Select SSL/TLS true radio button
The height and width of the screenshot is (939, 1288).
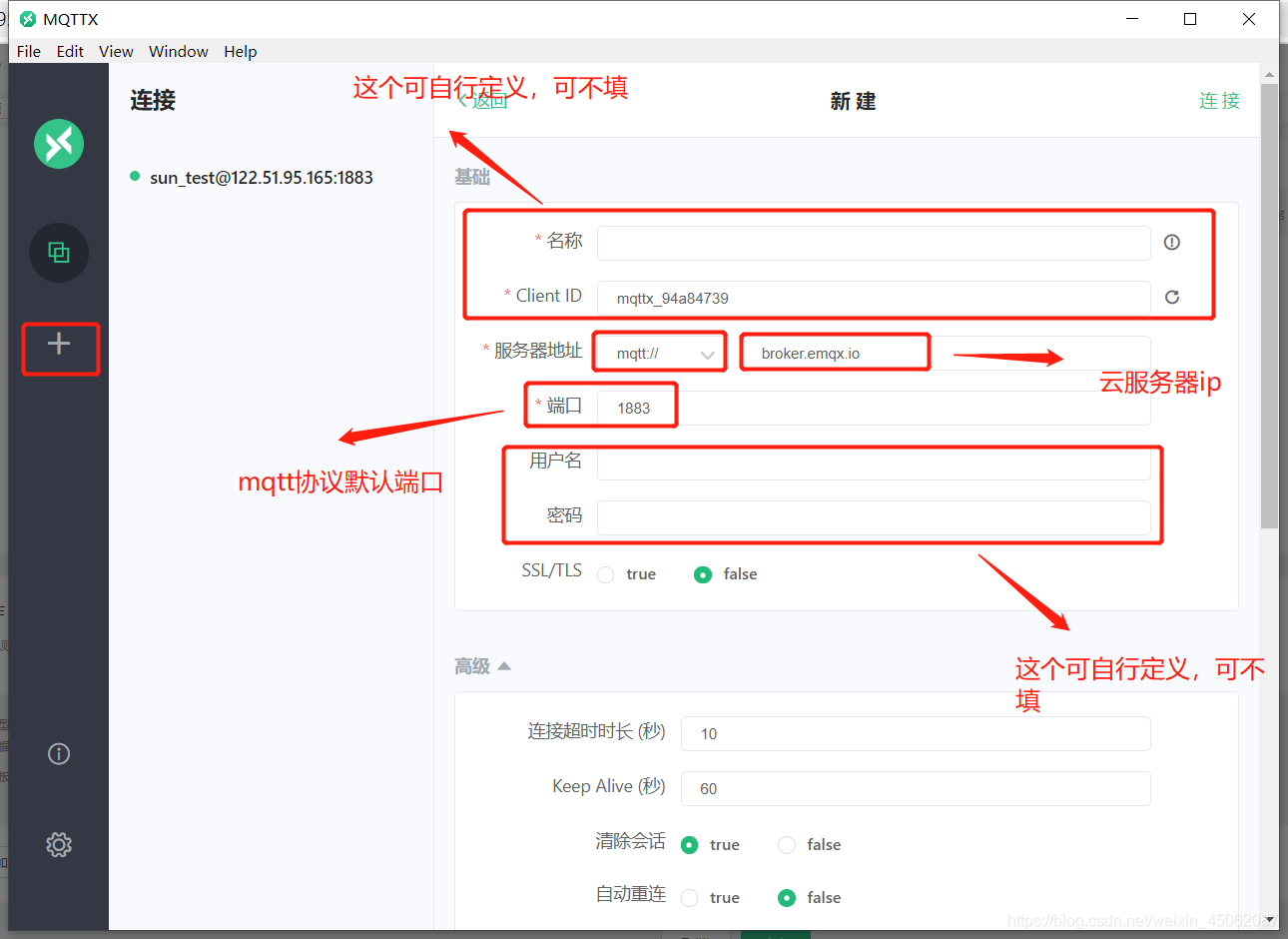(605, 574)
